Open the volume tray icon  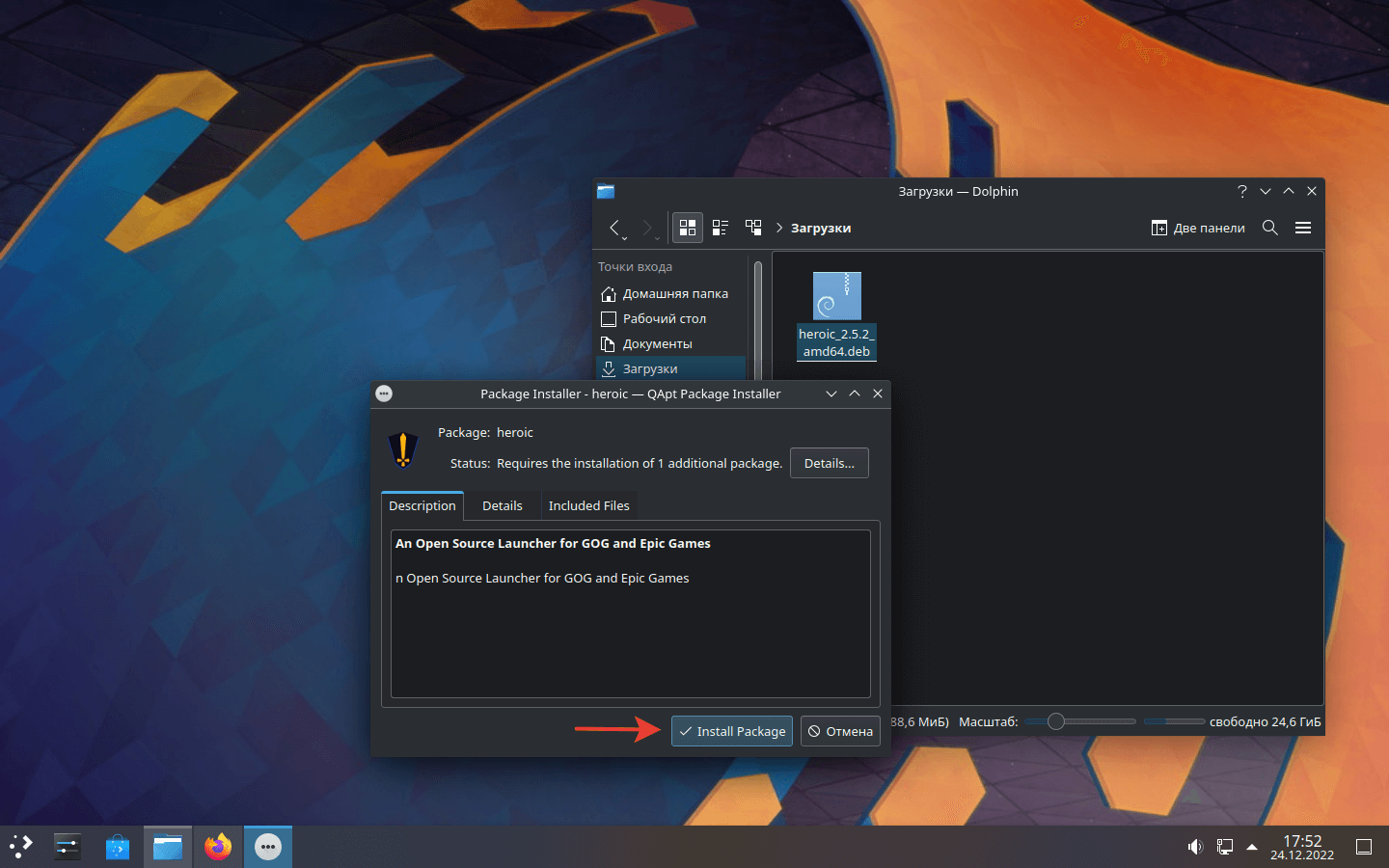(1195, 847)
